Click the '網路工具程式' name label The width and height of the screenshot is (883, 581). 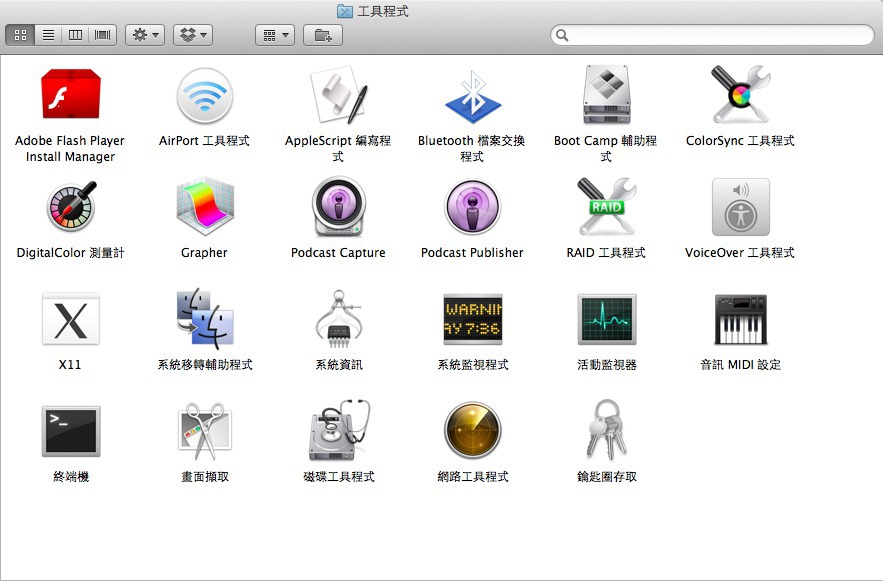click(x=473, y=476)
